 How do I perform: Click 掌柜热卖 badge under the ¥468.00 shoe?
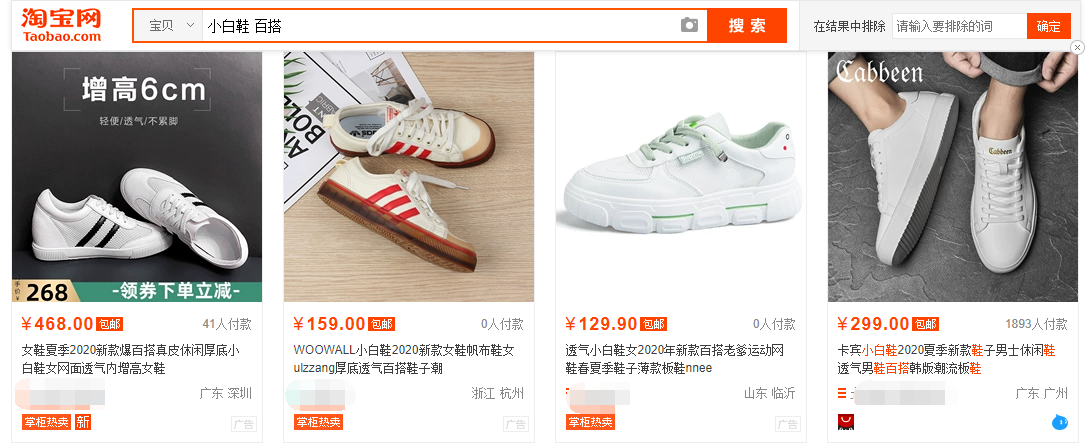46,421
